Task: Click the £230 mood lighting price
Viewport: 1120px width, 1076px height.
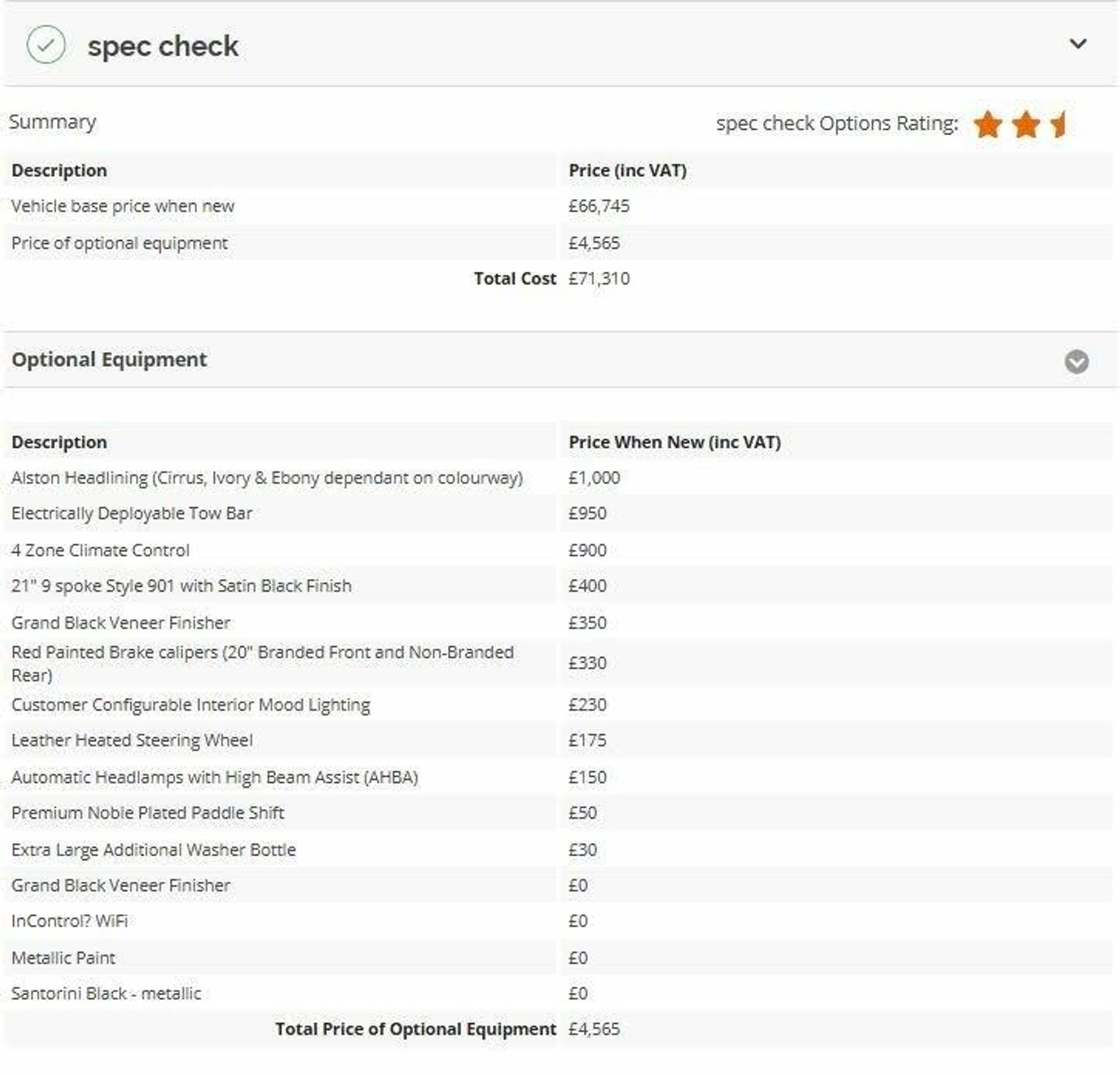Action: tap(587, 704)
